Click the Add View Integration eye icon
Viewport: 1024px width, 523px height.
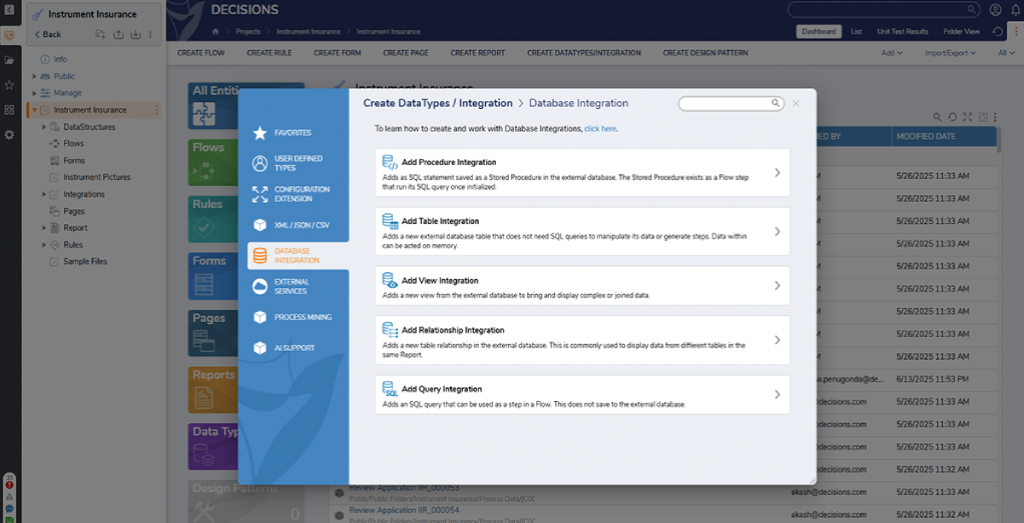(390, 281)
